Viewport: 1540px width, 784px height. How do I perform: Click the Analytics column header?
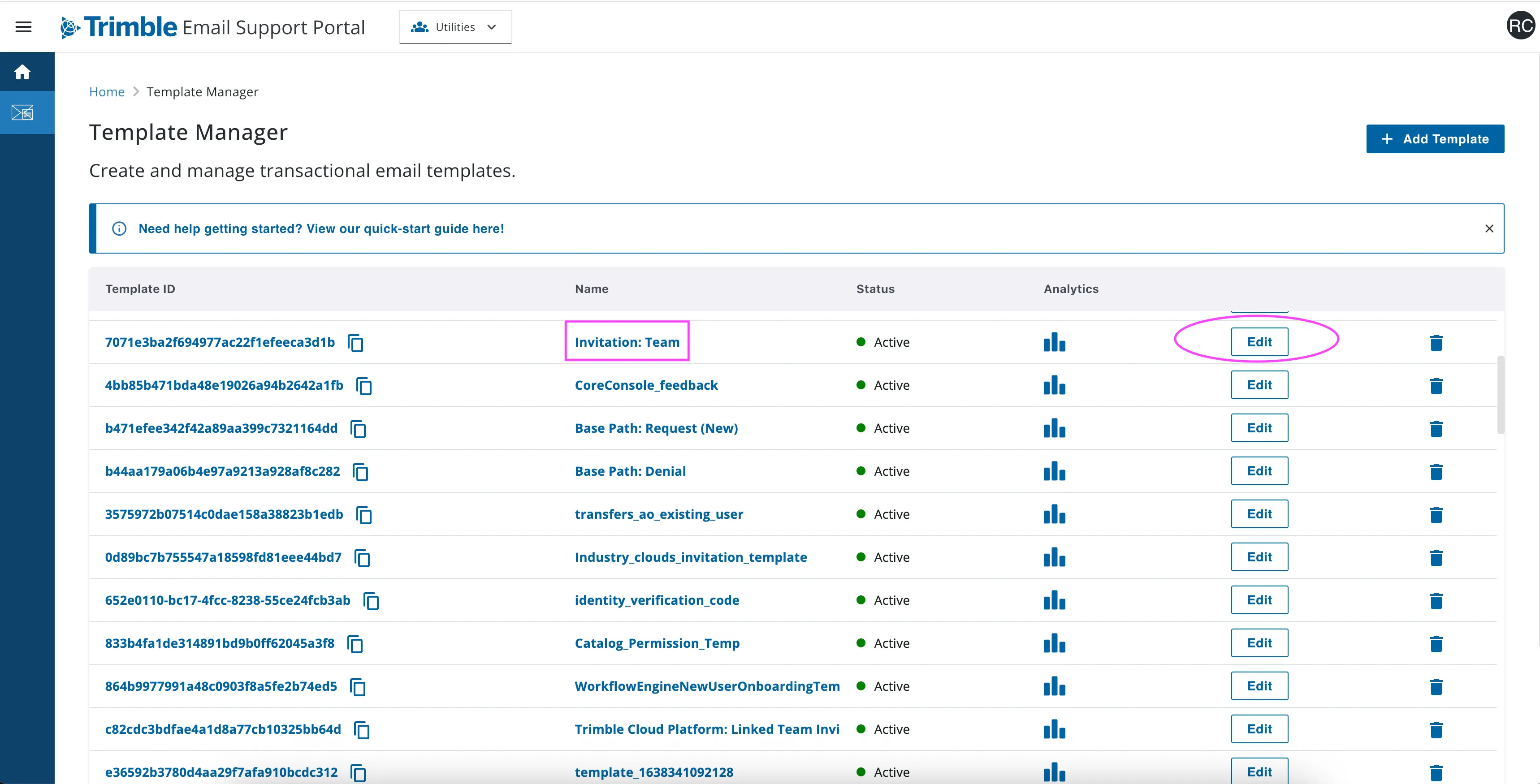(x=1071, y=289)
